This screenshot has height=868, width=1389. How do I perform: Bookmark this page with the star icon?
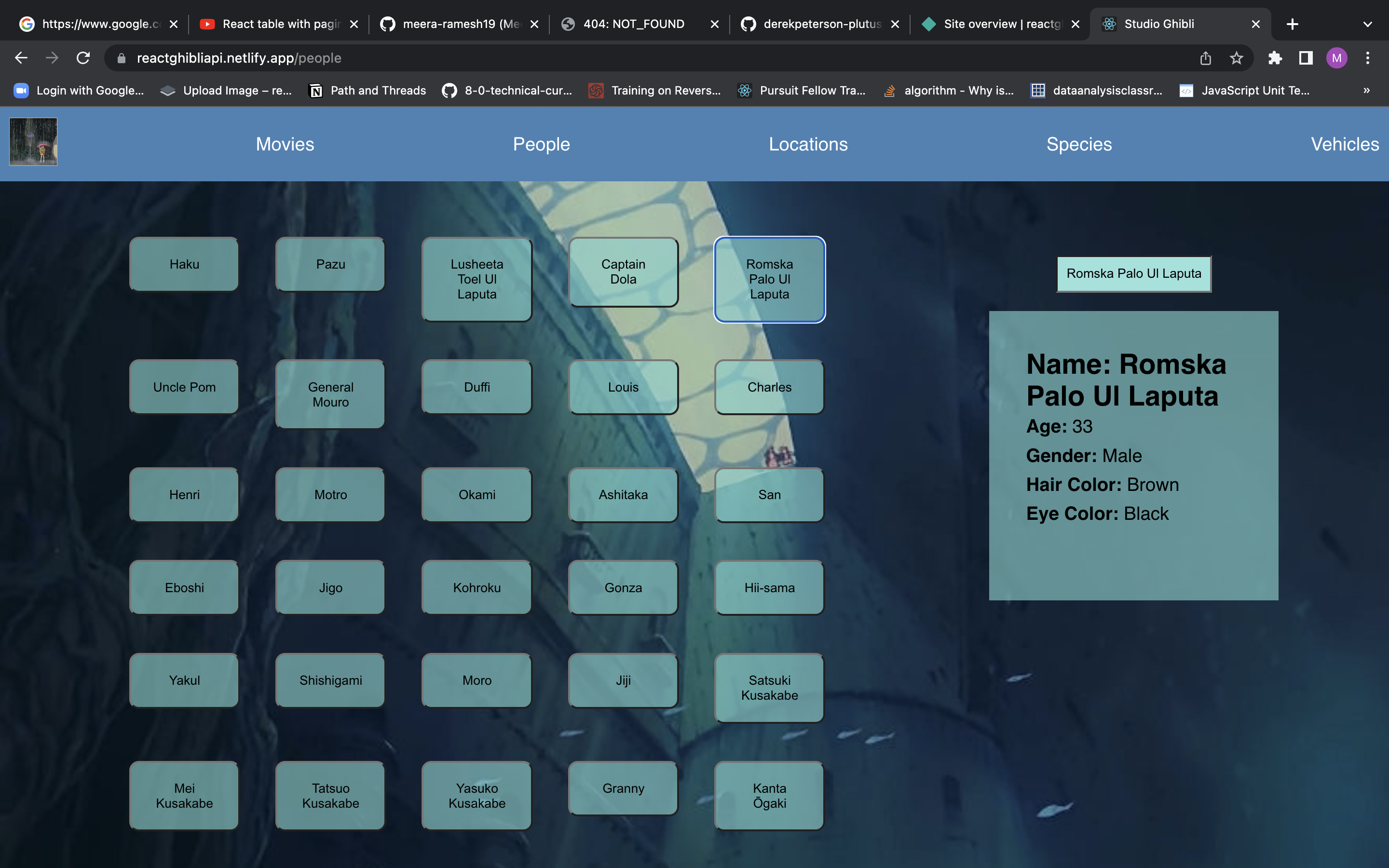1236,58
